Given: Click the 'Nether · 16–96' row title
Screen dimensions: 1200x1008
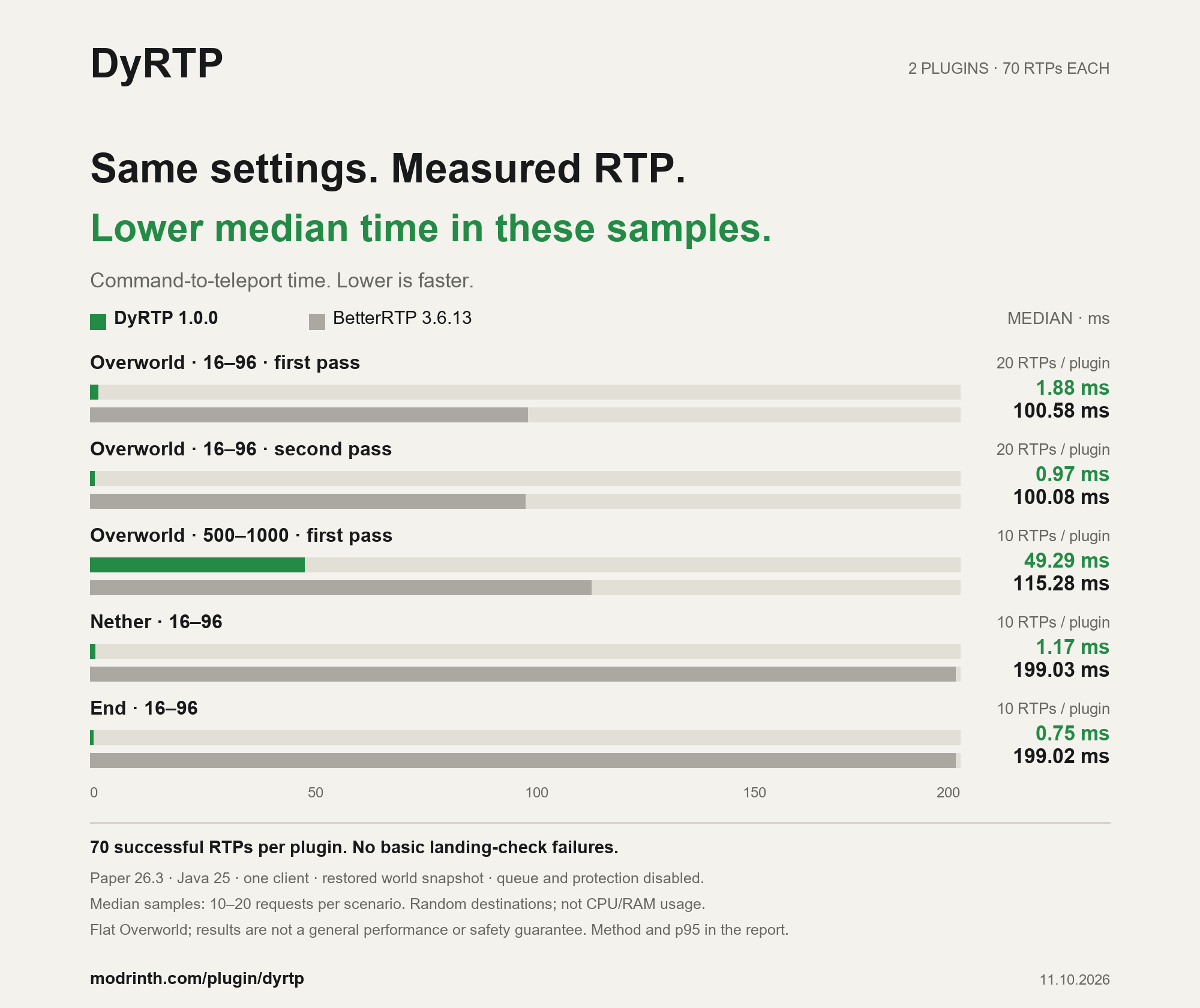Looking at the screenshot, I should [x=156, y=622].
